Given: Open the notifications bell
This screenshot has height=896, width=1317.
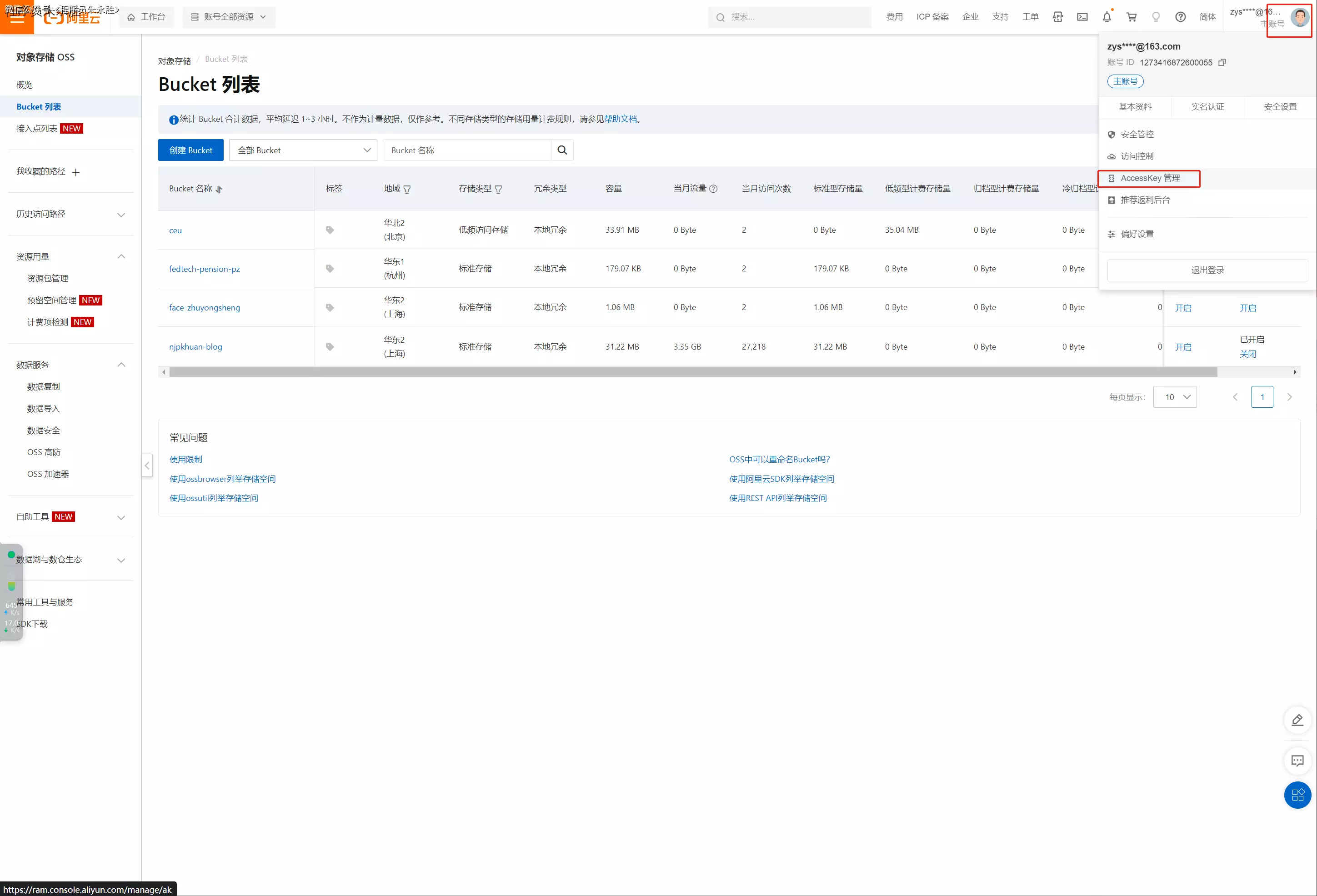Looking at the screenshot, I should 1107,17.
